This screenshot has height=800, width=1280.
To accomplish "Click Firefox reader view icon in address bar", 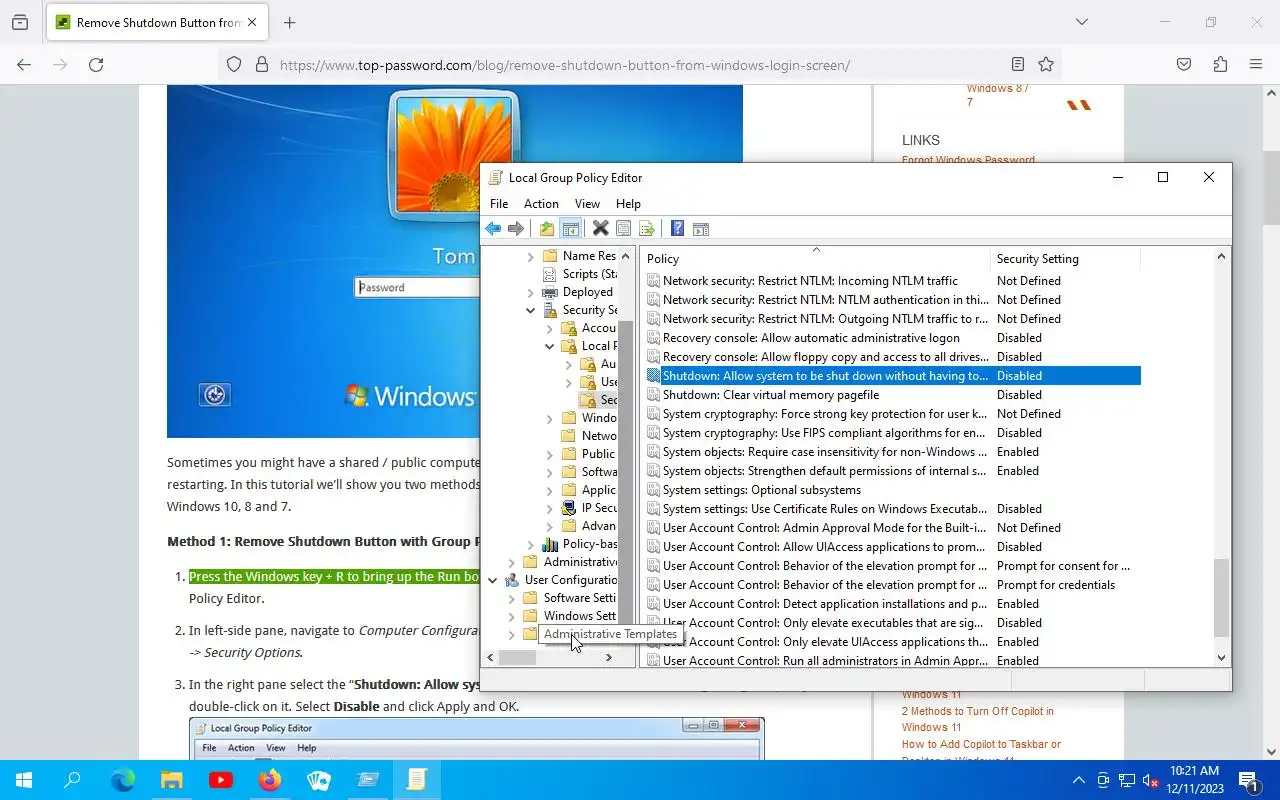I will coord(1017,64).
